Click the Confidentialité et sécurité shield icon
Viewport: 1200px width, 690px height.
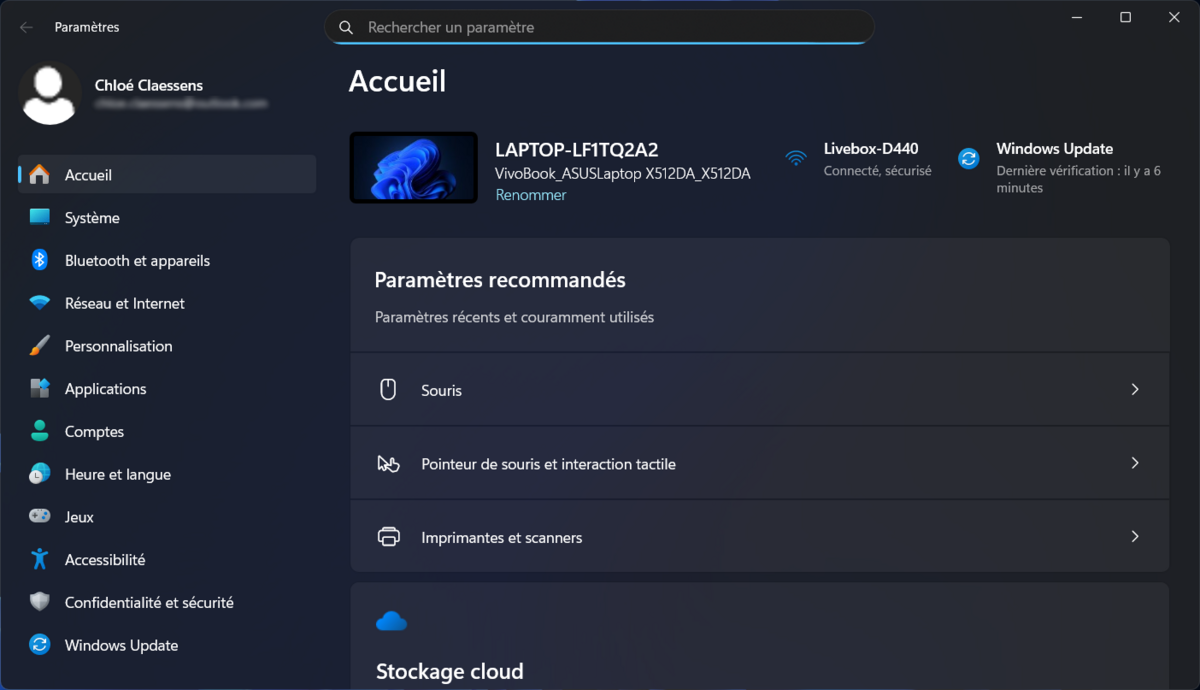(x=39, y=602)
